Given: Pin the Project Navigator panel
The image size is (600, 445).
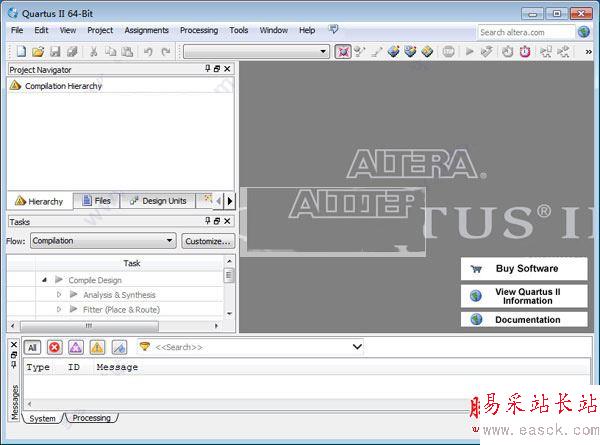Looking at the screenshot, I should coord(208,69).
